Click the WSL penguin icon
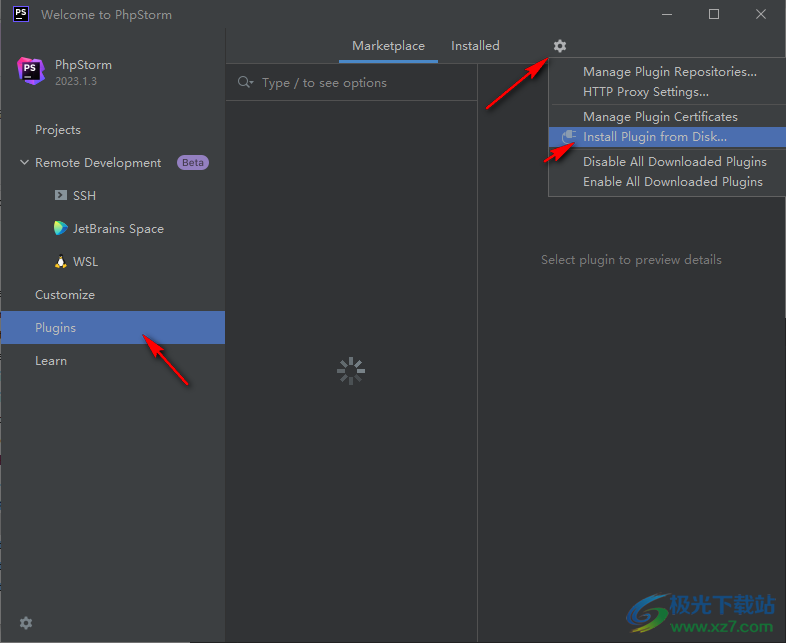 [x=61, y=261]
